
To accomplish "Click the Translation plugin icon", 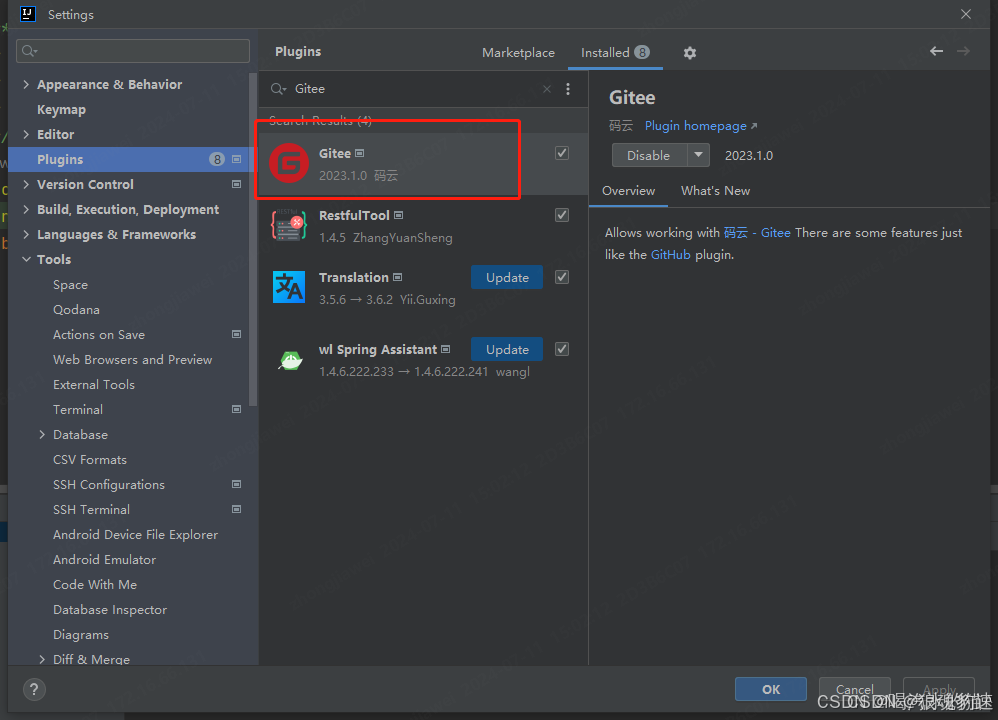I will coord(289,287).
